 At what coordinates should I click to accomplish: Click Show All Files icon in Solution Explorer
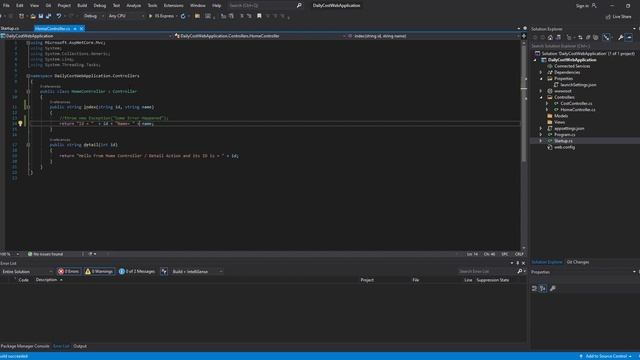596,38
